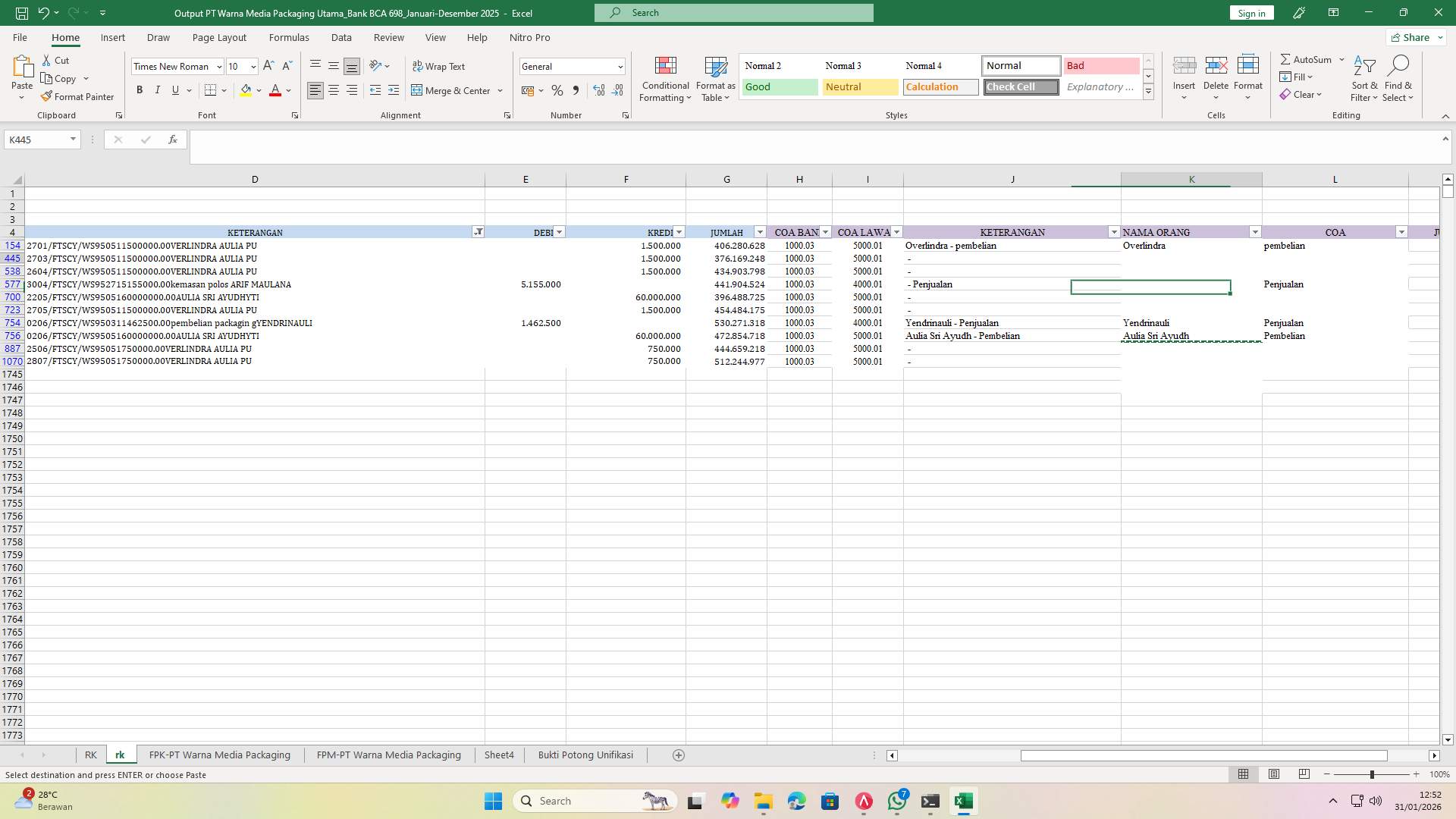Click the Format Painter icon
The height and width of the screenshot is (819, 1456).
[x=47, y=96]
